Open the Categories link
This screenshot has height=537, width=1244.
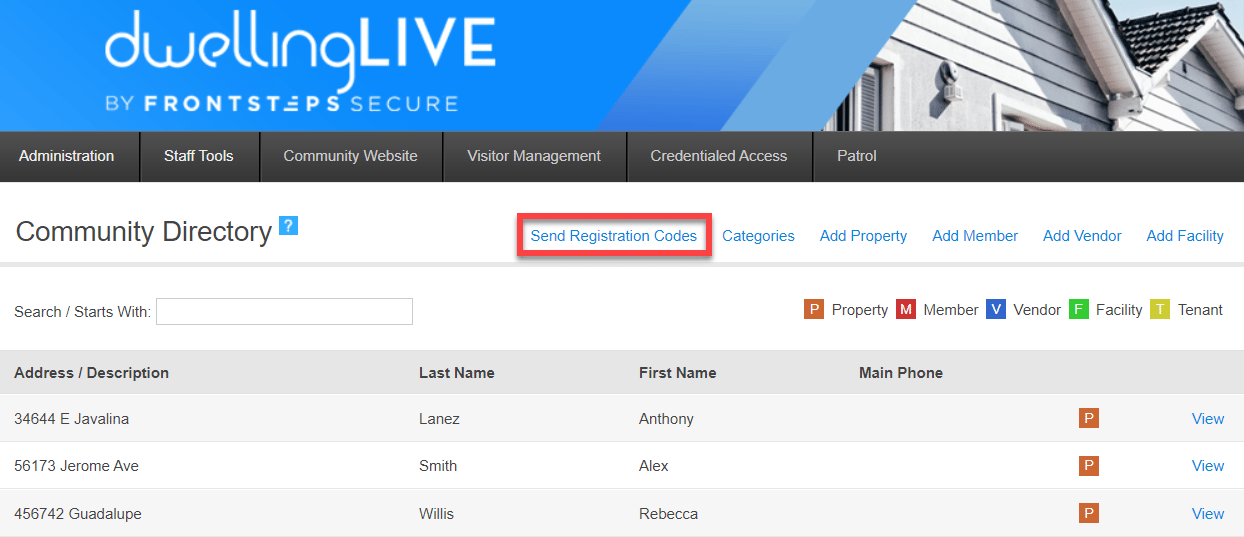[758, 236]
